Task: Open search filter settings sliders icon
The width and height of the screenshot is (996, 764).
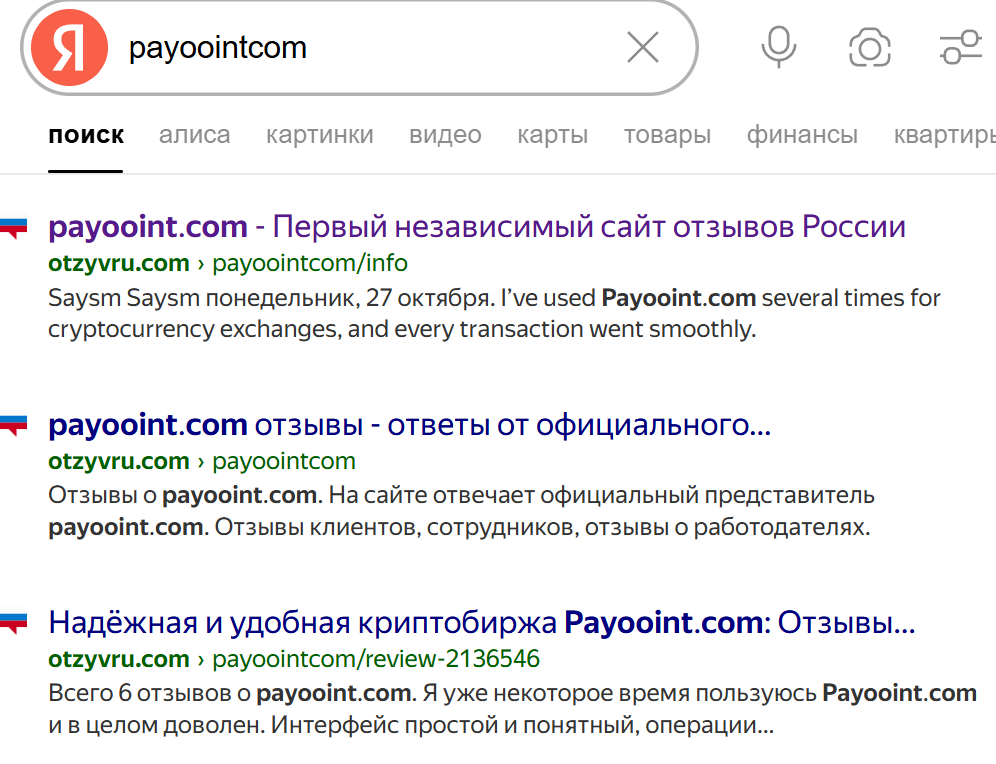Action: coord(960,47)
